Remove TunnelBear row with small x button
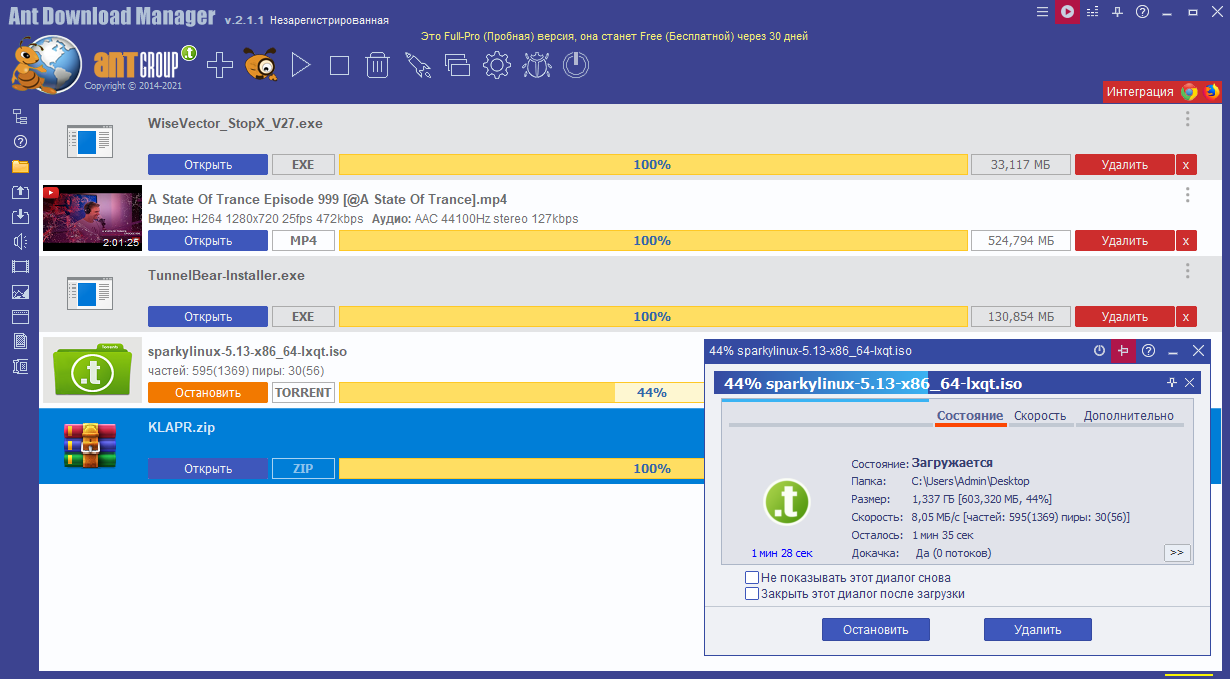 [1186, 317]
